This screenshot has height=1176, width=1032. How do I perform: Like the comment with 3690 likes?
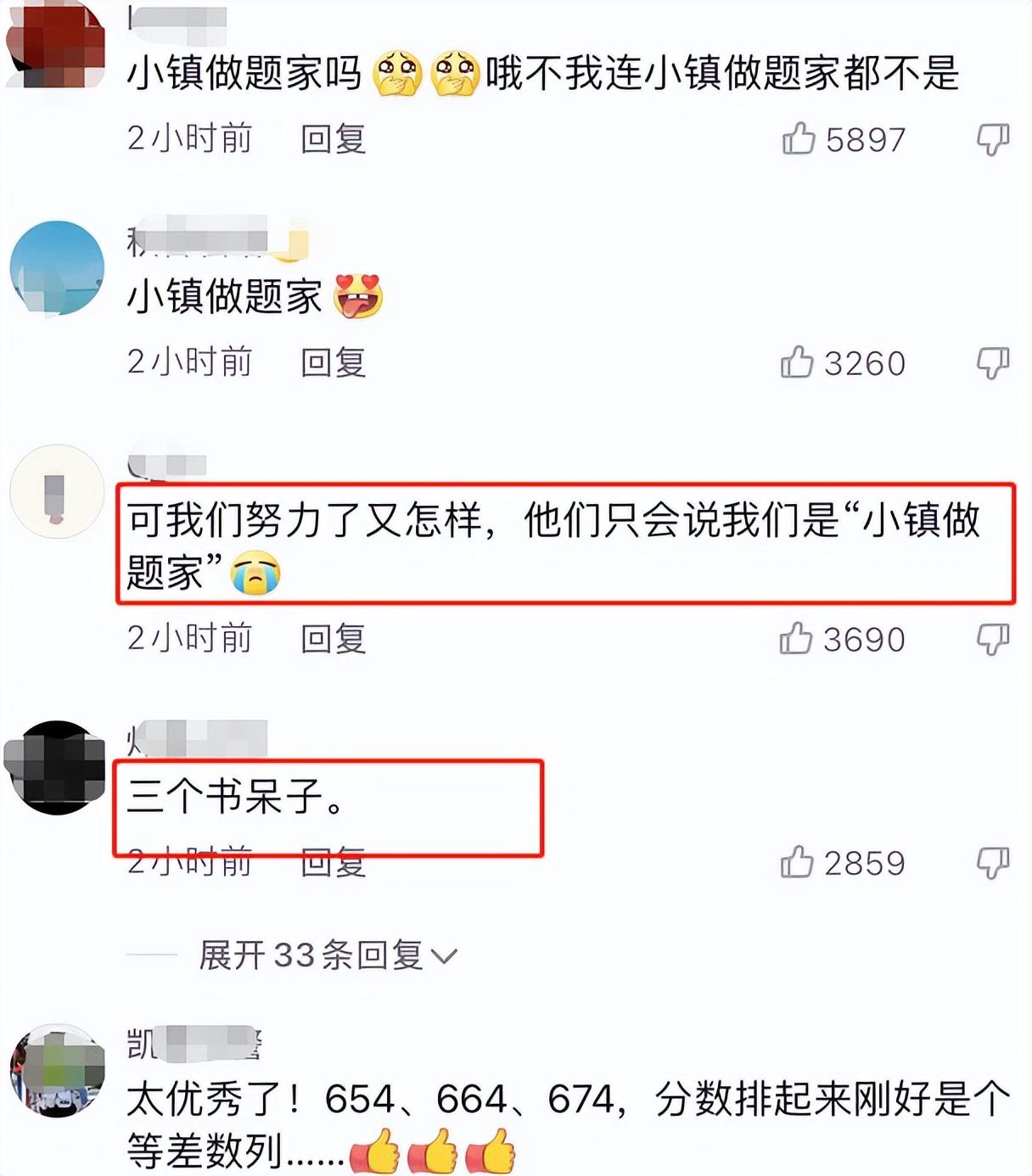[x=796, y=638]
